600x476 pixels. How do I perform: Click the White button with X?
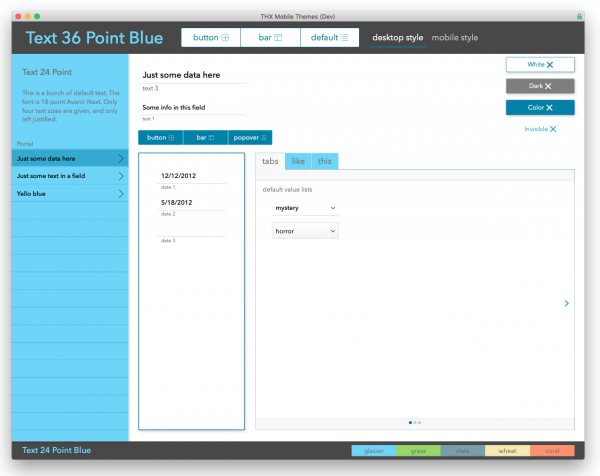(540, 65)
